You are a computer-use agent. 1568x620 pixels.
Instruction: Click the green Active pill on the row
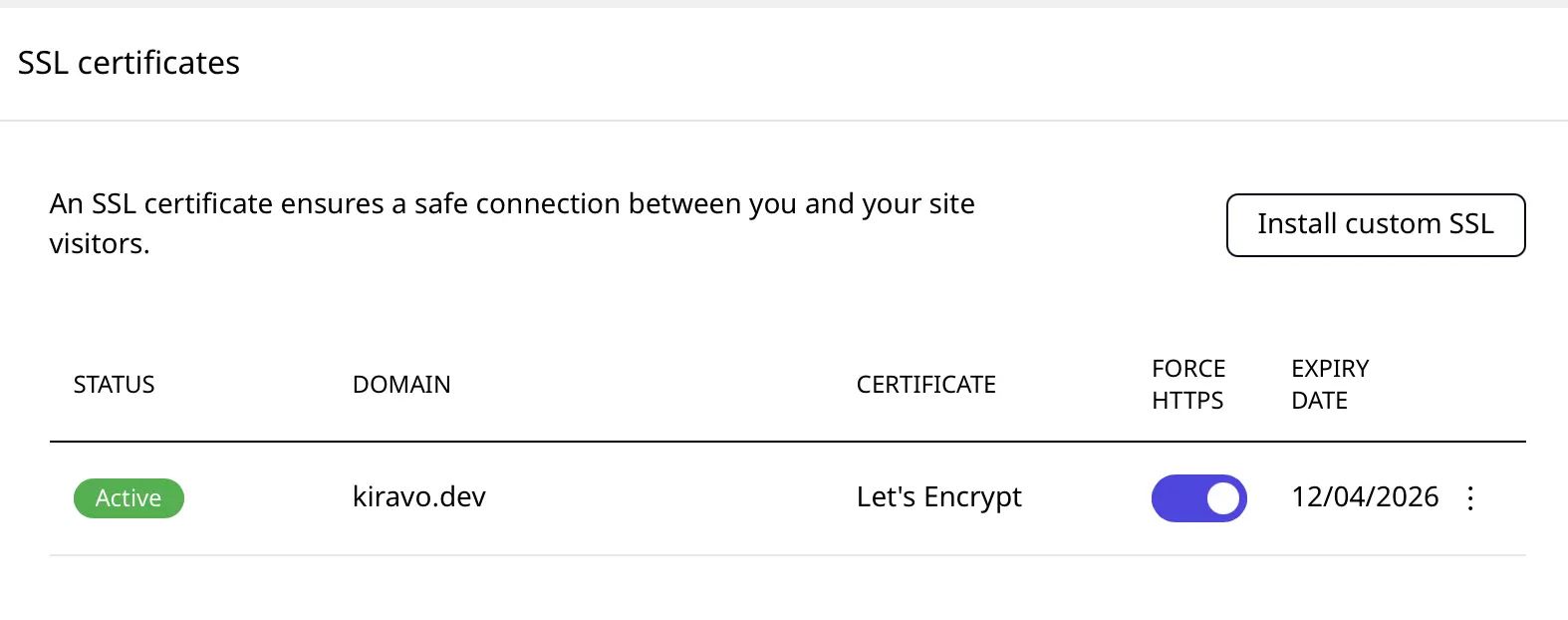(129, 498)
